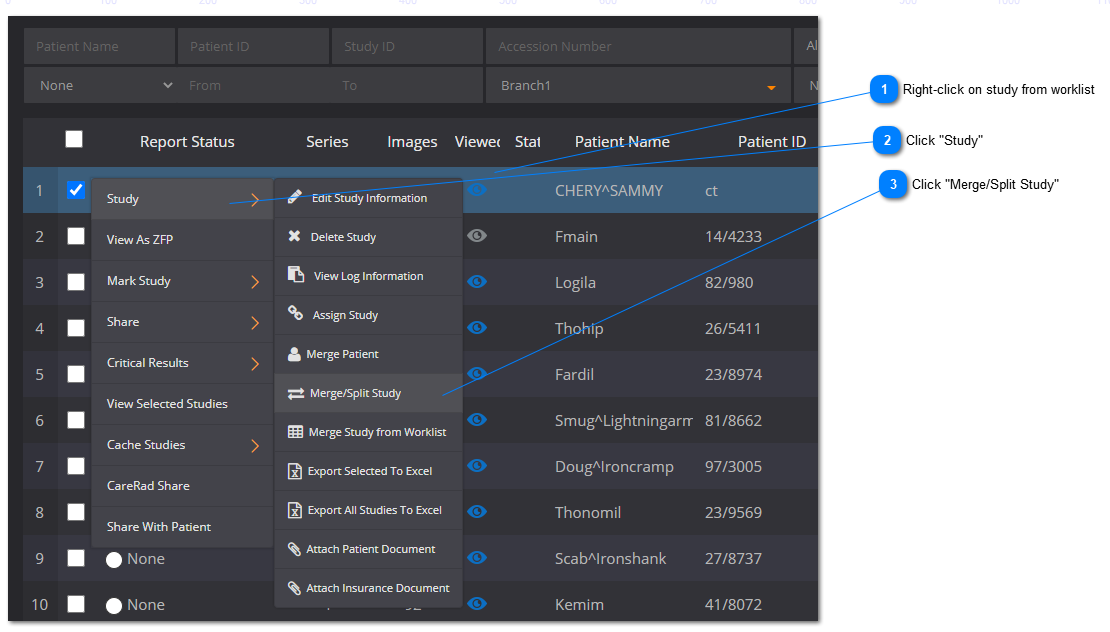Image resolution: width=1110 pixels, height=632 pixels.
Task: Click the table icon for Merge Study from Worklist
Action: click(295, 432)
